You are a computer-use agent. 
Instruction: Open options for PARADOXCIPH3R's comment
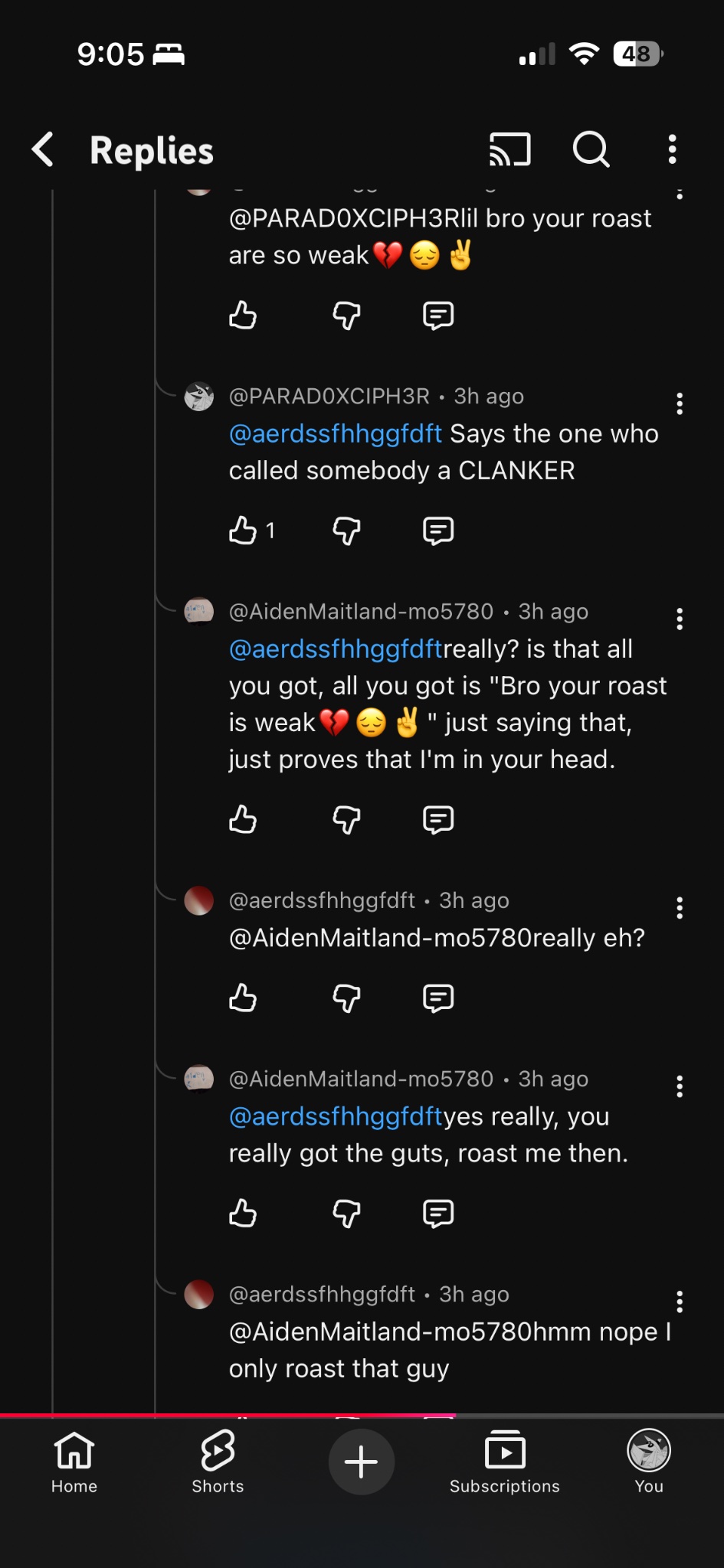679,403
